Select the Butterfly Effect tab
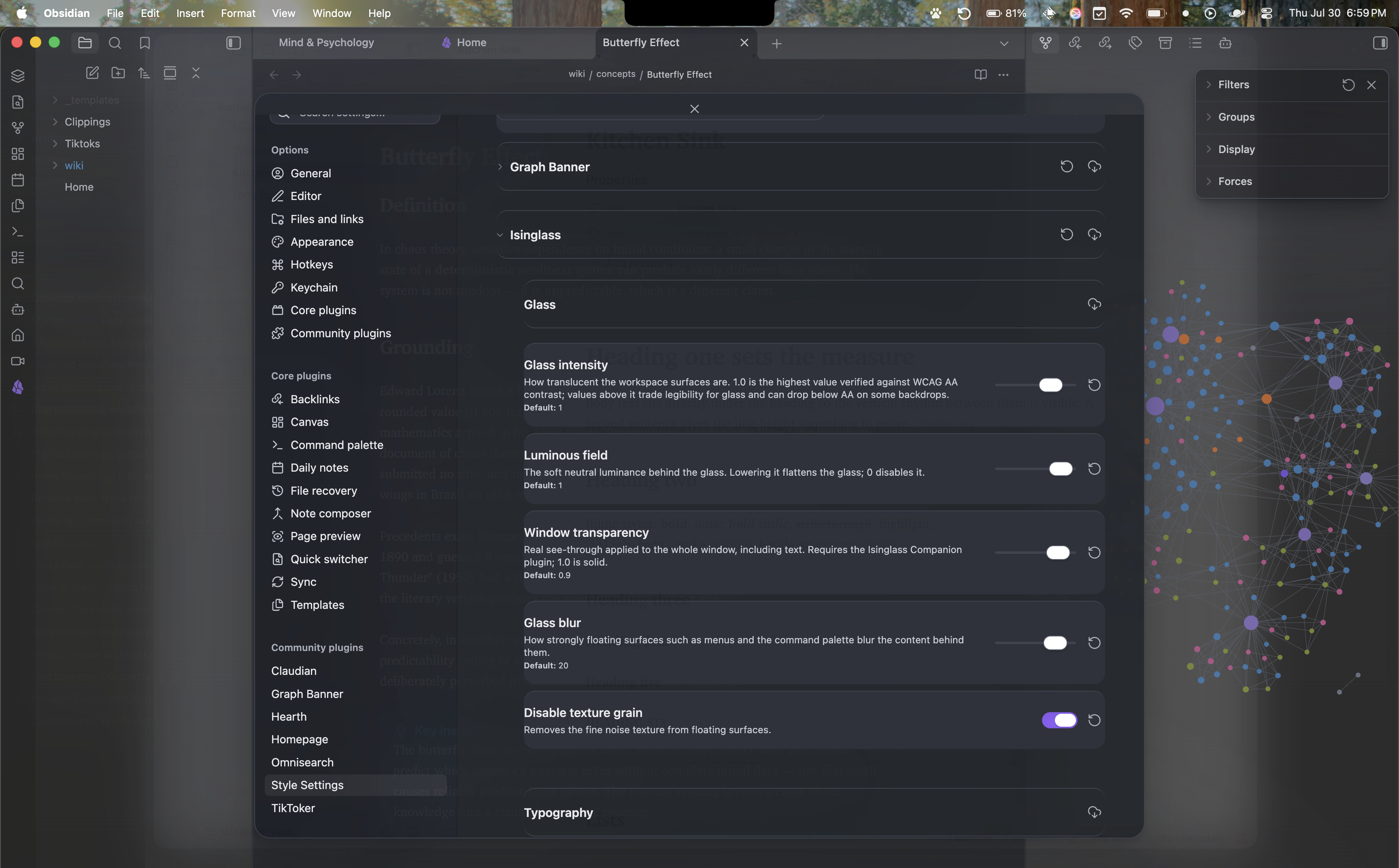The image size is (1399, 868). [x=641, y=43]
